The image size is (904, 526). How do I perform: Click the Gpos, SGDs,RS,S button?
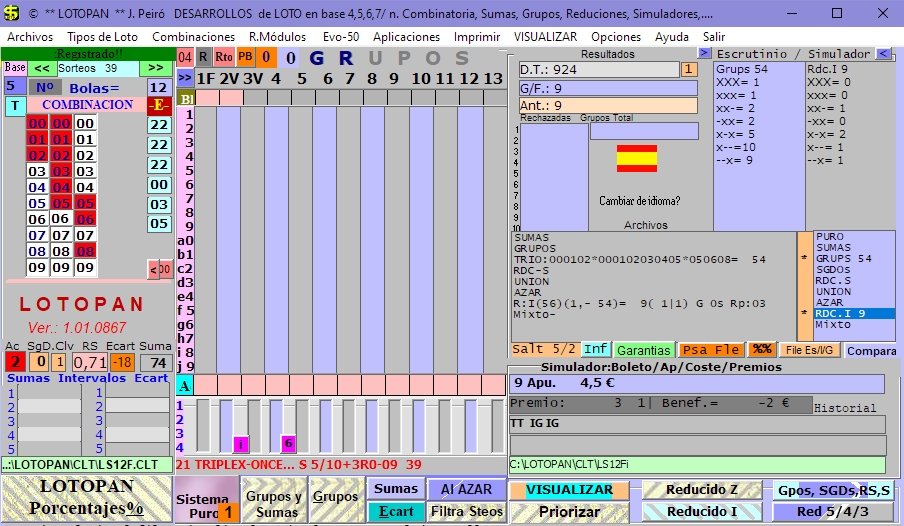click(x=834, y=490)
